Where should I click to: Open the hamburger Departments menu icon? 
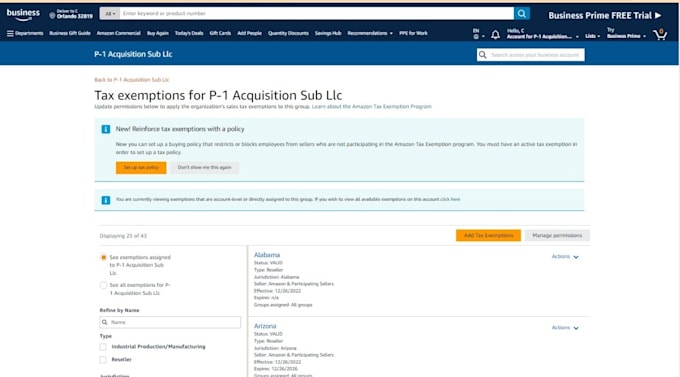coord(10,33)
